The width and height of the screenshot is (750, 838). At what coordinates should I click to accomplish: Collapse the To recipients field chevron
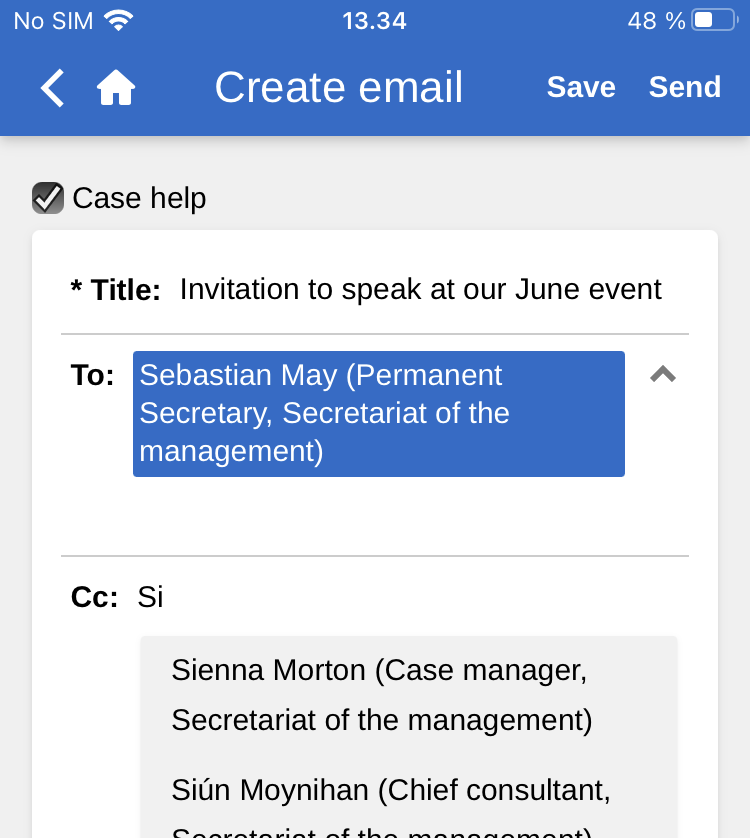click(x=663, y=375)
